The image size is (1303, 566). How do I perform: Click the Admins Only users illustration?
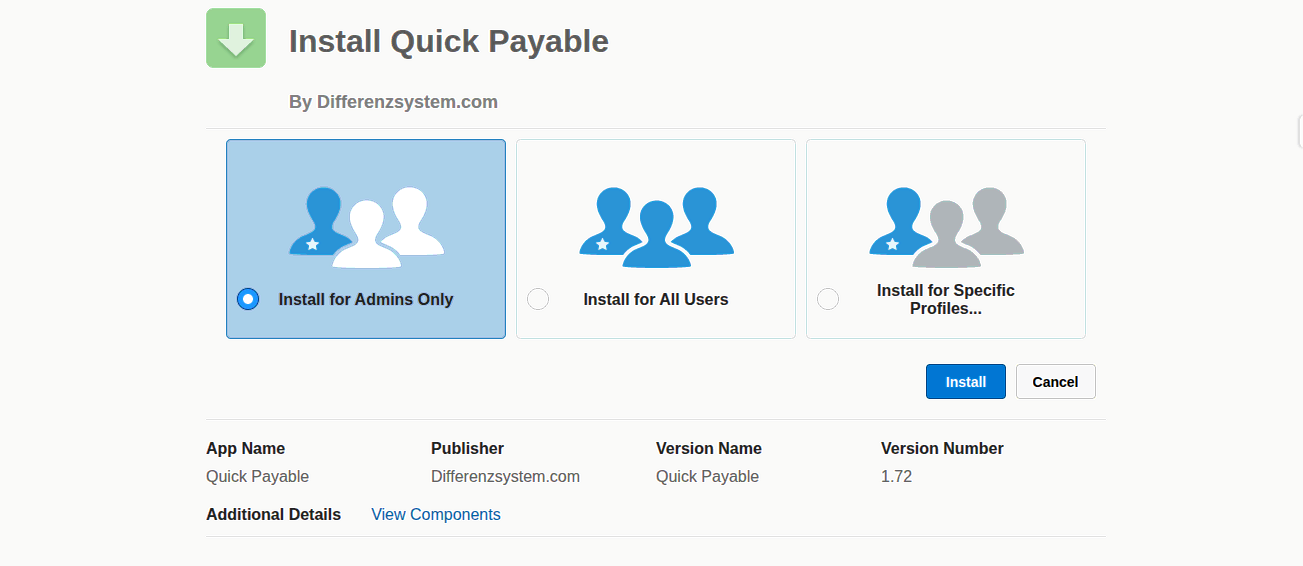coord(367,227)
